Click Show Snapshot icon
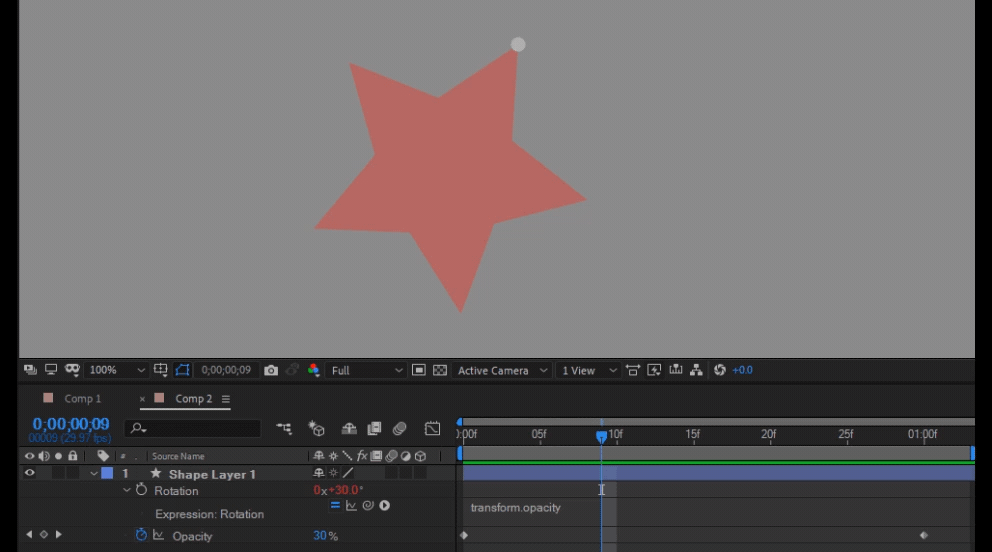Image resolution: width=992 pixels, height=552 pixels. pyautogui.click(x=292, y=370)
